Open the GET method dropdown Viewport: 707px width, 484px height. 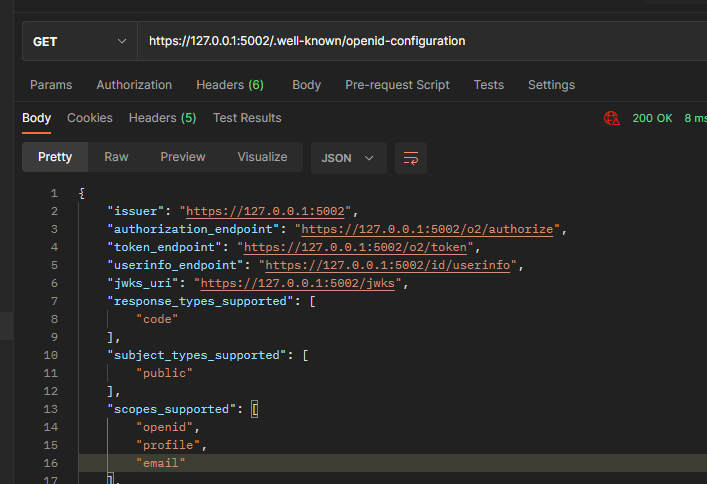coord(79,41)
